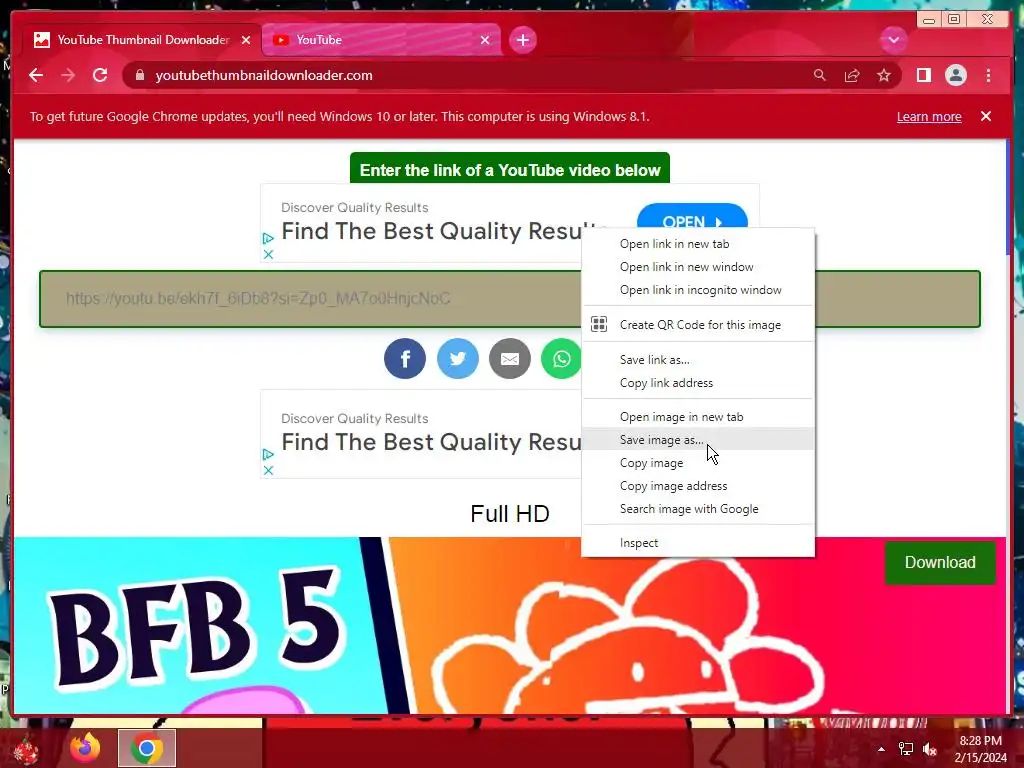1024x768 pixels.
Task: Select Save link as...
Action: (x=697, y=360)
